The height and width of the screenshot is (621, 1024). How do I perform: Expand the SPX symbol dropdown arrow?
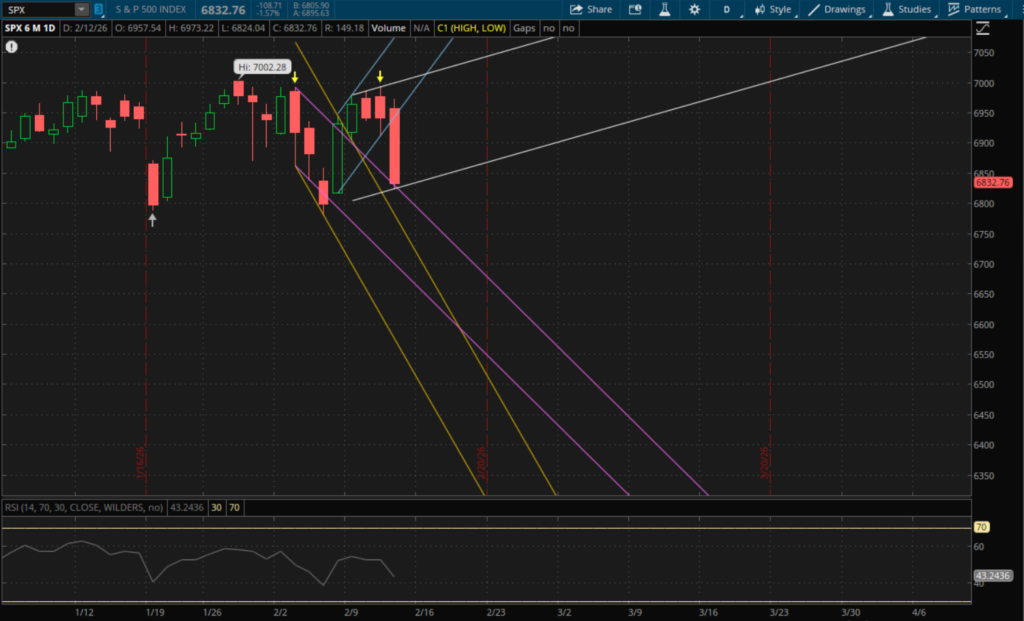pos(81,9)
